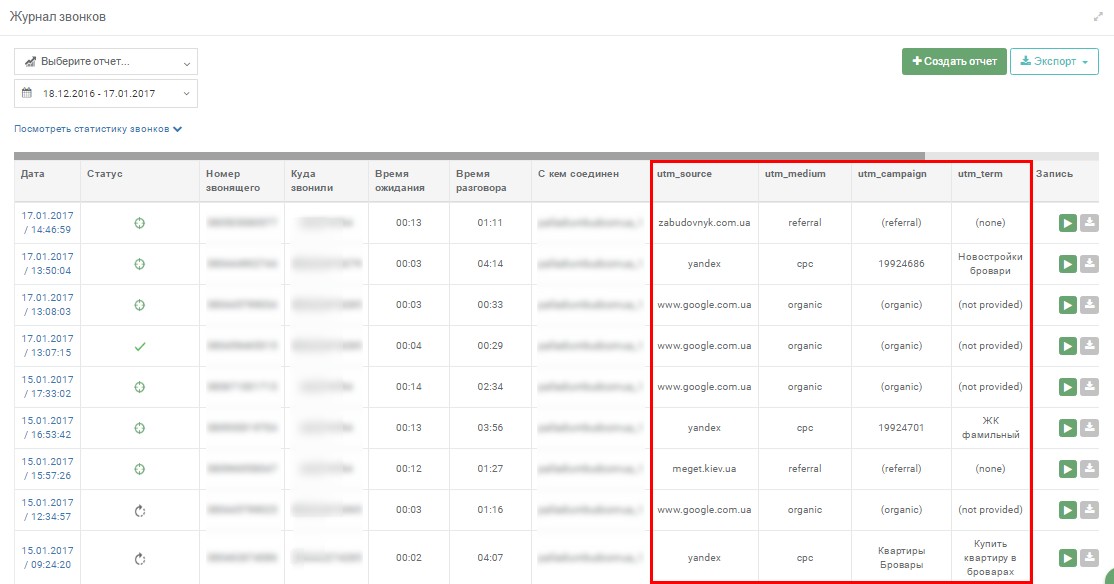Open the 'Выберите отчет...' report dropdown
Screen dimensions: 1114x584
click(106, 61)
